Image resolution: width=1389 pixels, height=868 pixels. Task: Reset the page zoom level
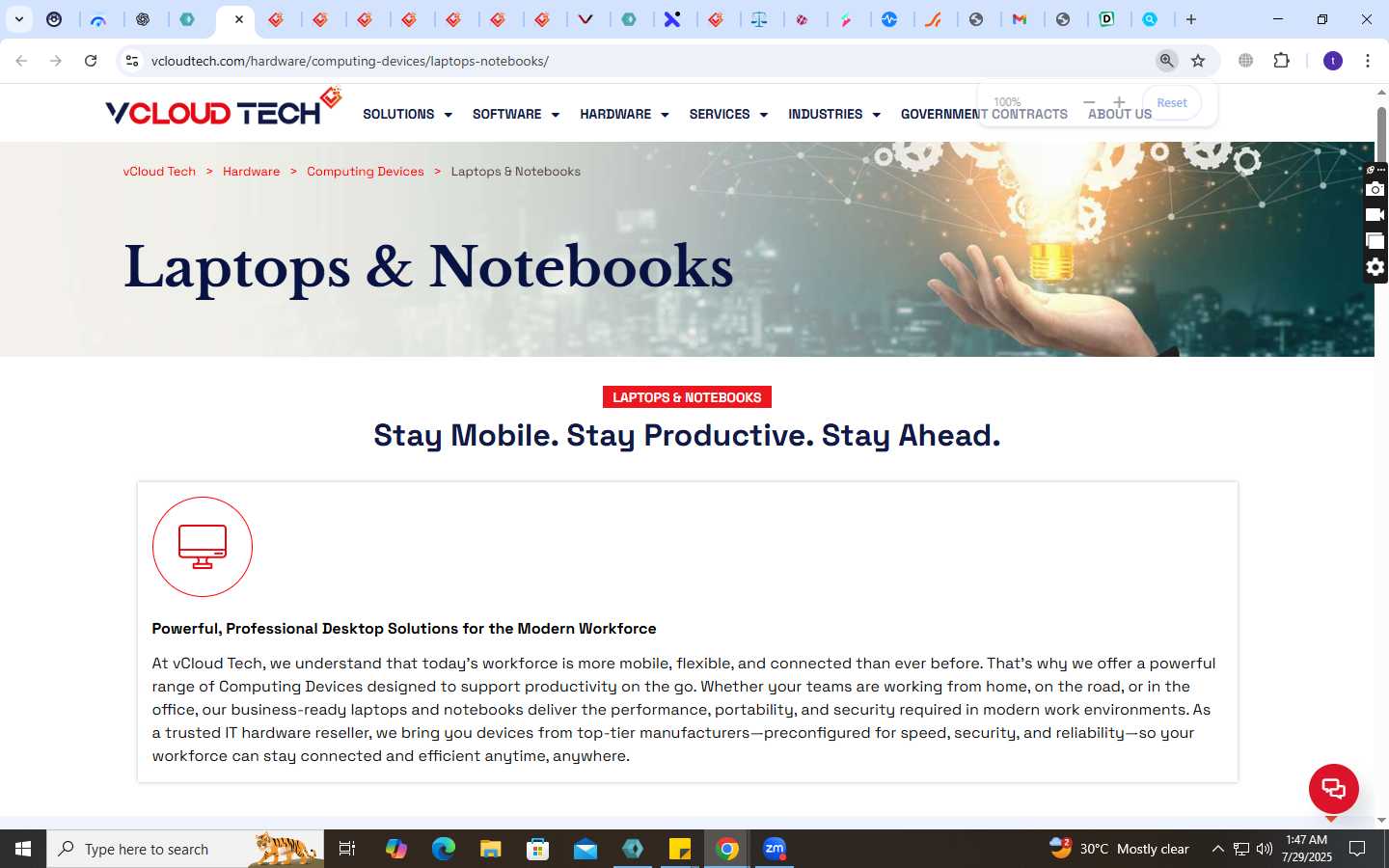1172,103
